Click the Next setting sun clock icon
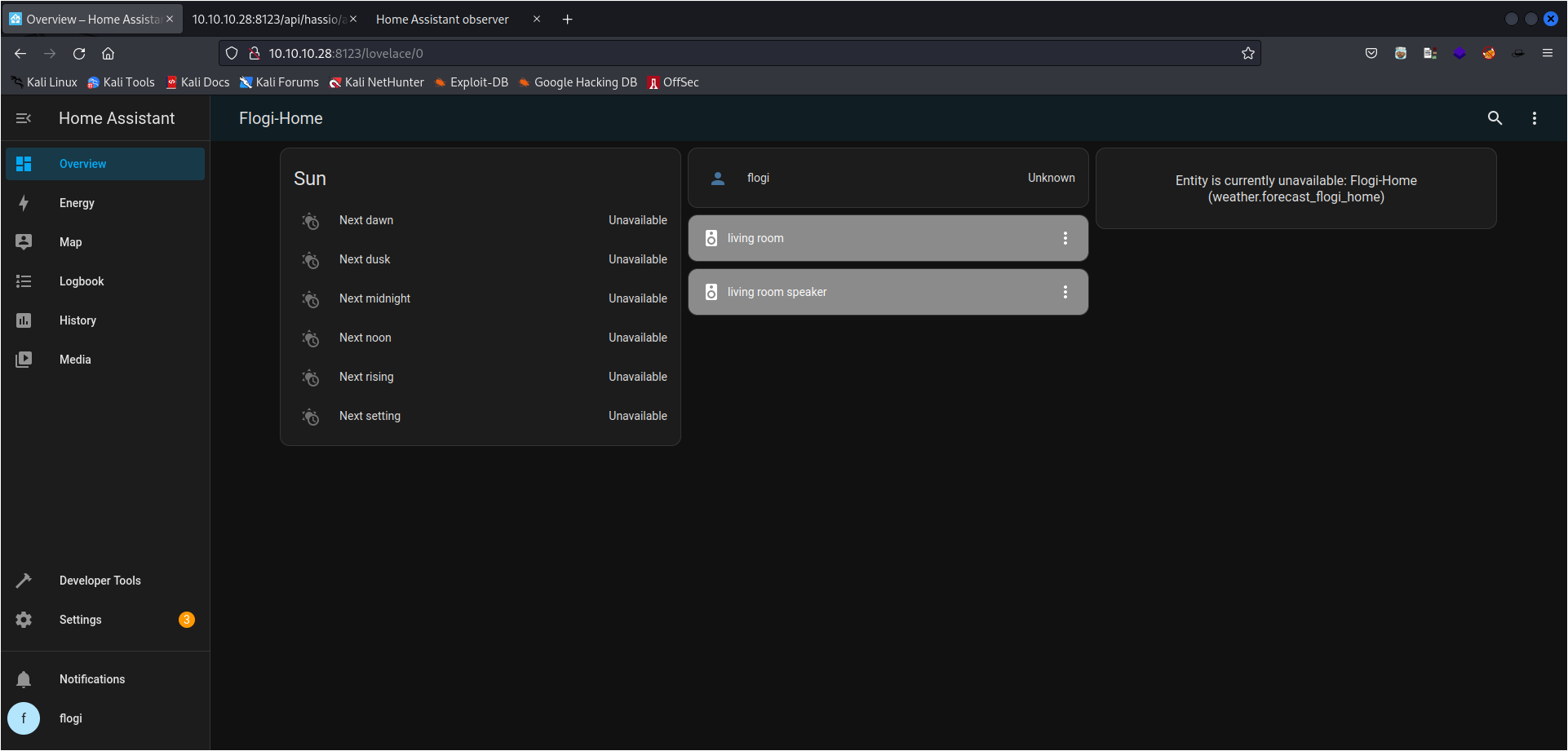Image resolution: width=1568 pixels, height=751 pixels. [311, 417]
